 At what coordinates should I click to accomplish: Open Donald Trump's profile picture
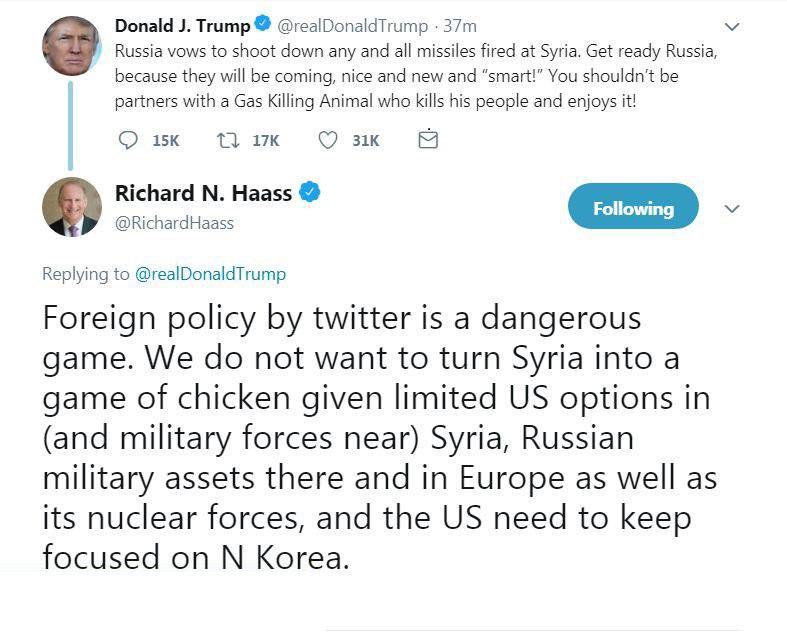tap(71, 45)
